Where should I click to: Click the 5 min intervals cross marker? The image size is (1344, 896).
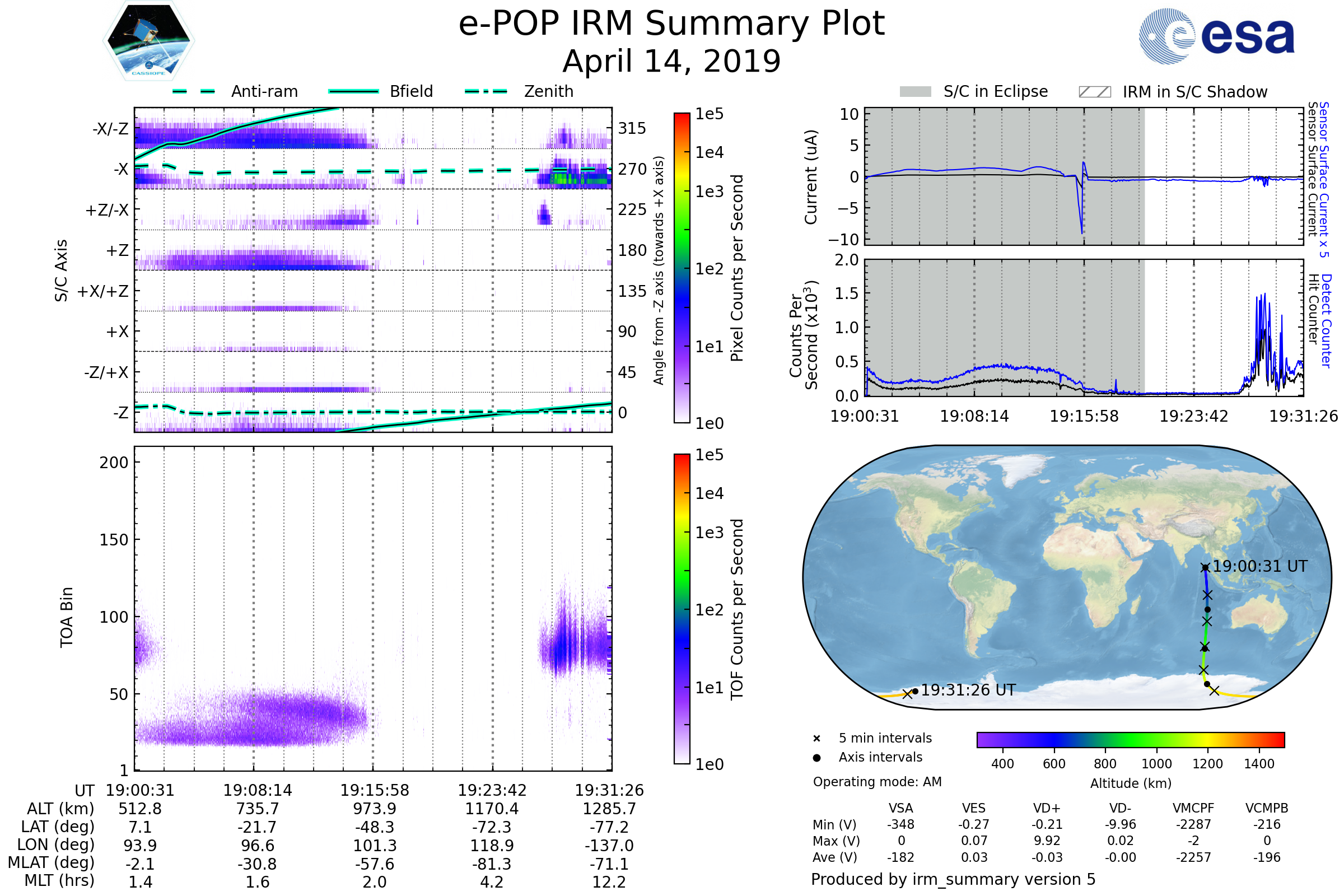816,739
